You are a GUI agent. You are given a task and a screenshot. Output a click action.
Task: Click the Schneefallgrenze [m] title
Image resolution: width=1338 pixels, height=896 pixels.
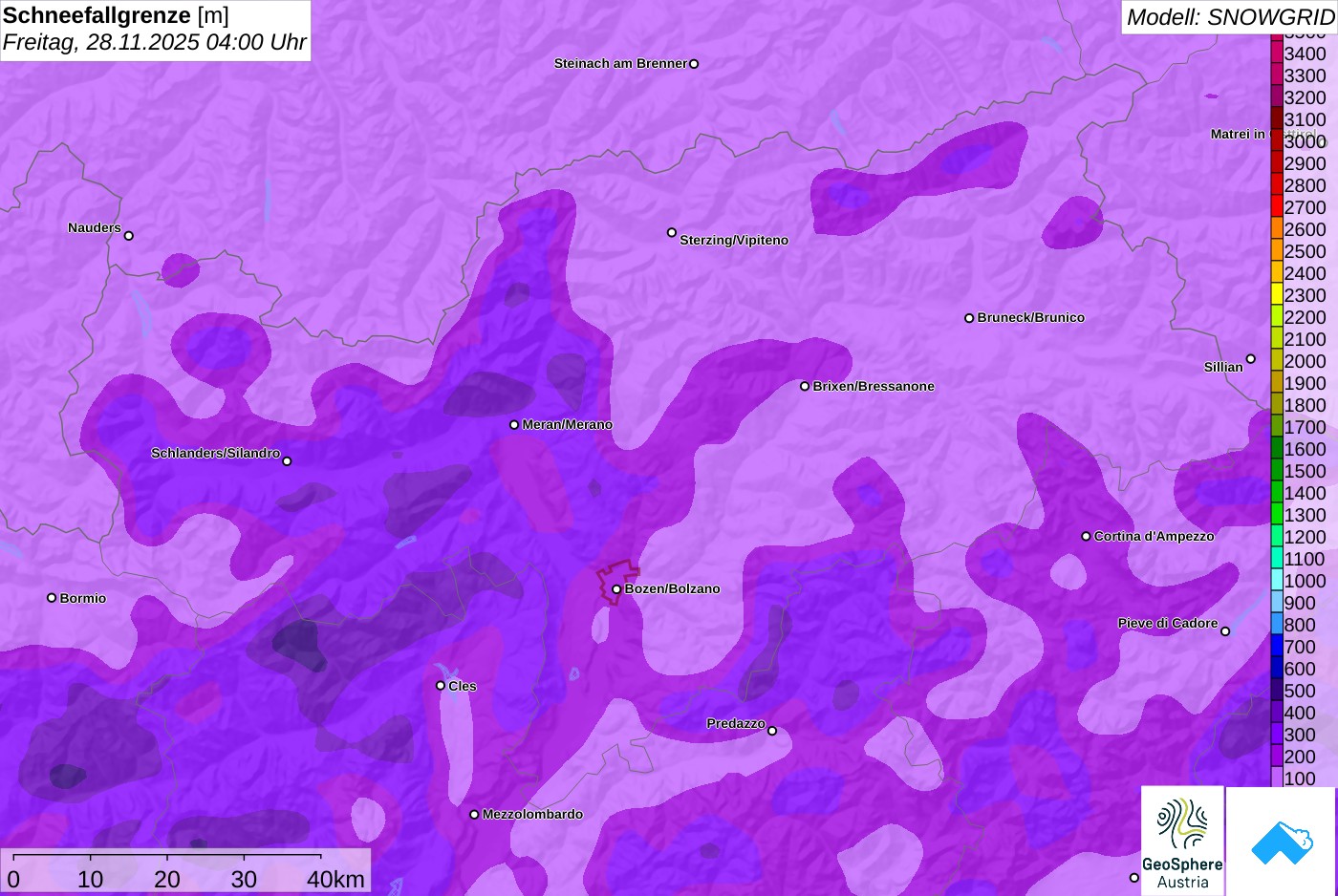pyautogui.click(x=116, y=15)
